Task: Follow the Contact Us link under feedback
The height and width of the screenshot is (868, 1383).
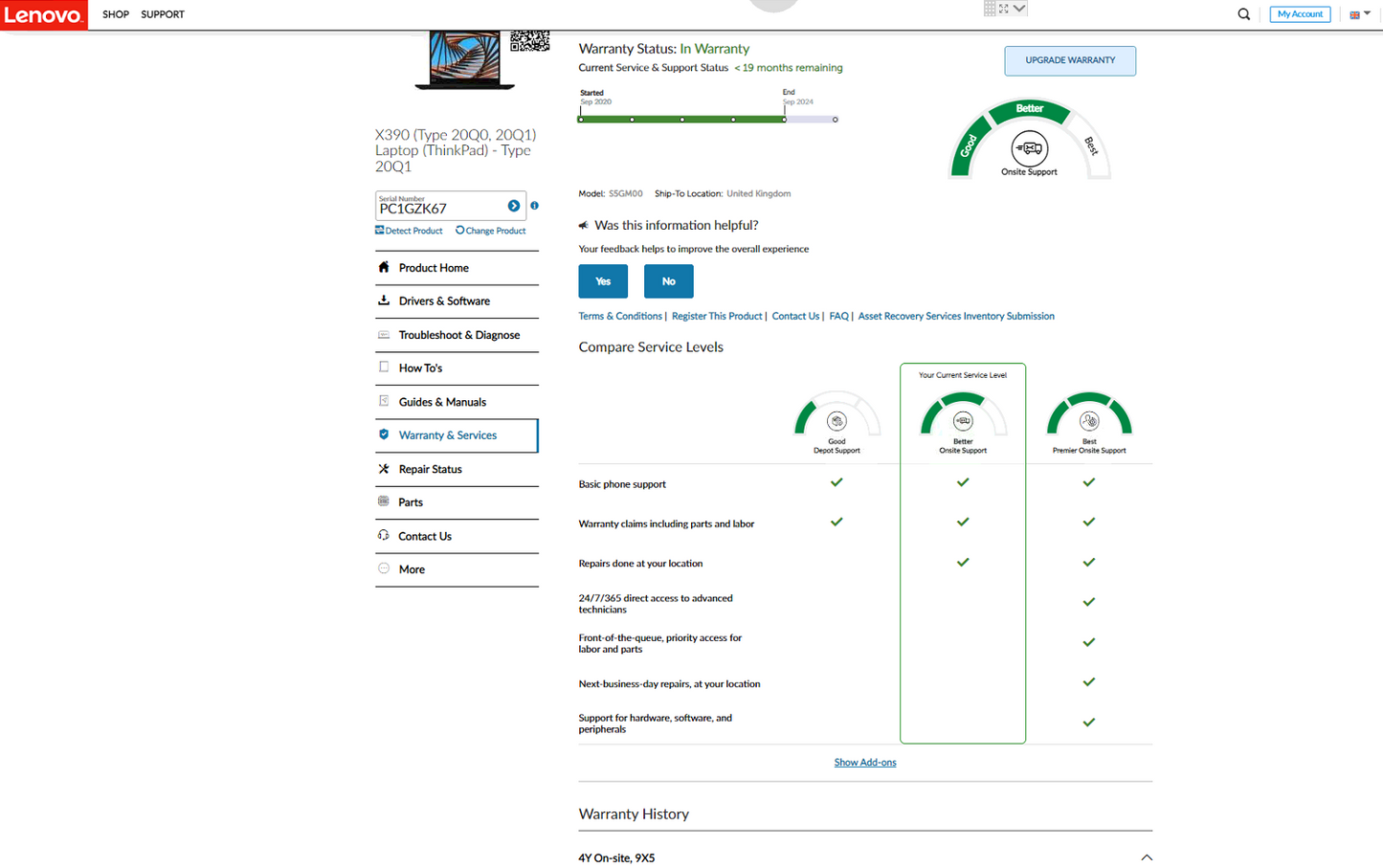Action: pos(795,316)
